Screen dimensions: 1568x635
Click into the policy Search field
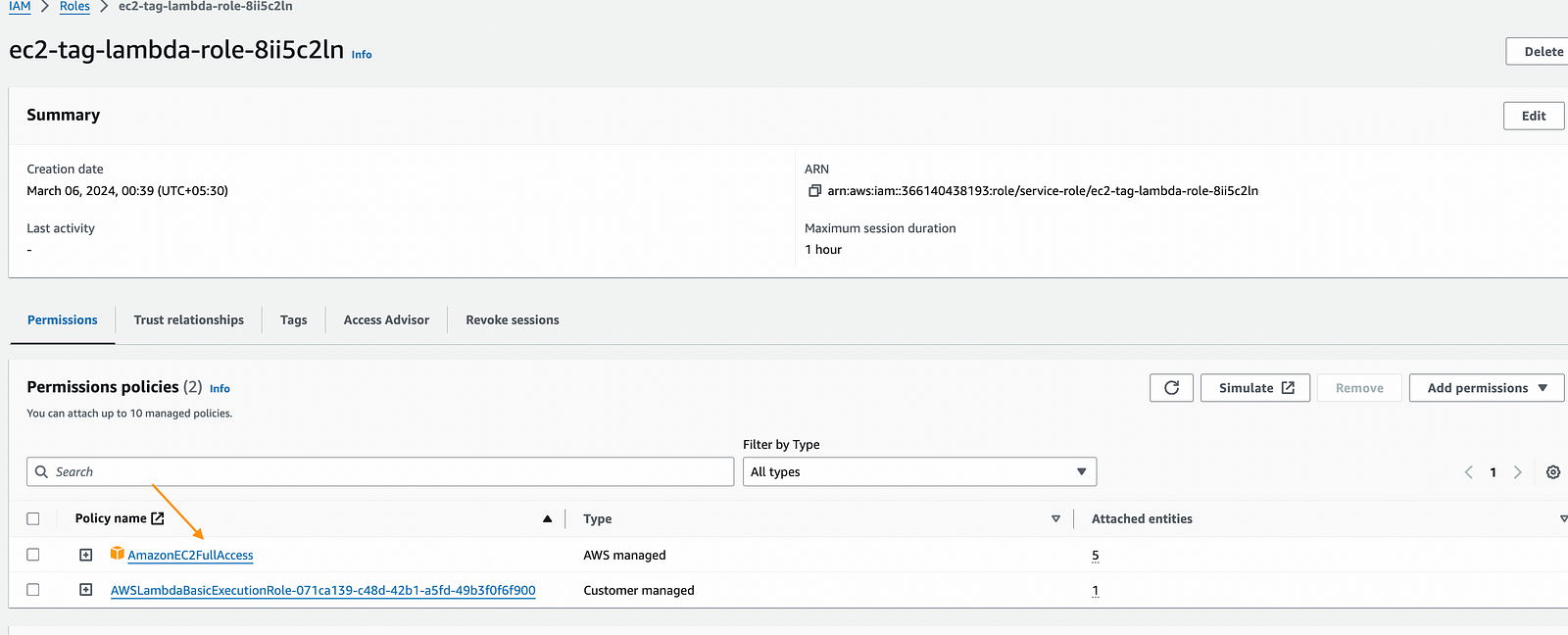(x=380, y=471)
